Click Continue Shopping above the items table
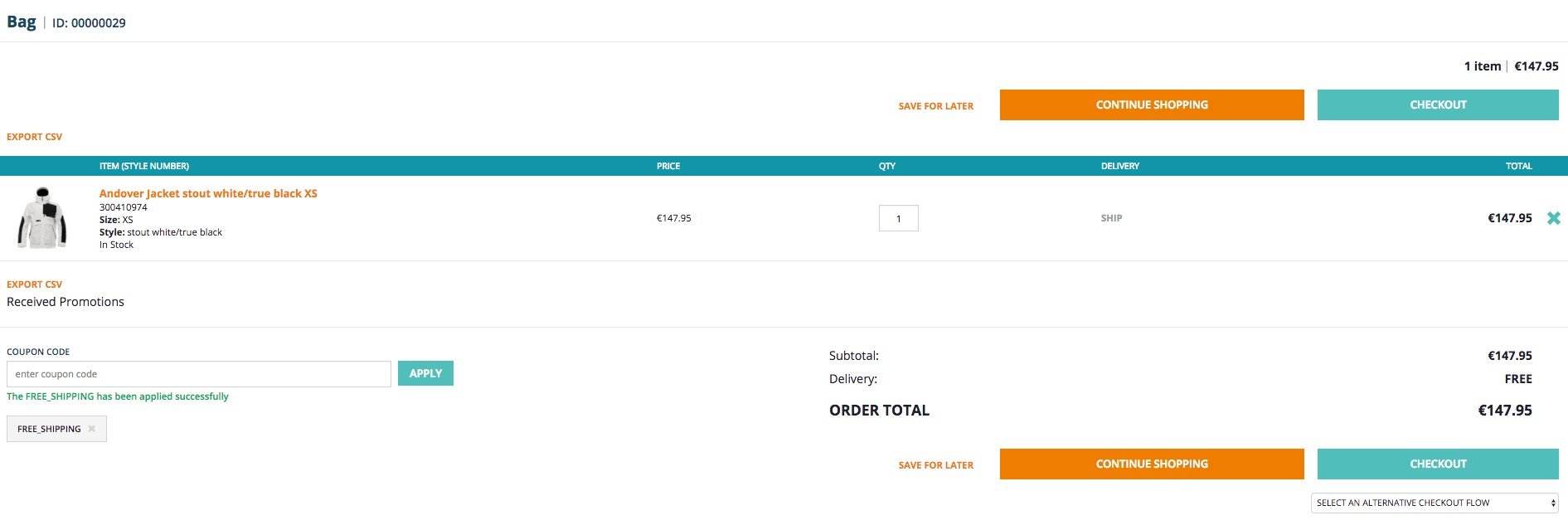Image resolution: width=1568 pixels, height=525 pixels. tap(1152, 105)
